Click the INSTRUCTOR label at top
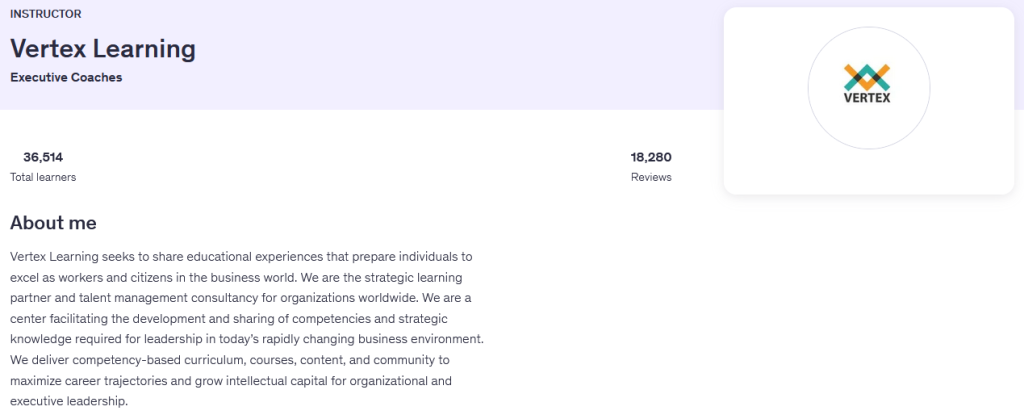The image size is (1024, 419). pos(46,14)
